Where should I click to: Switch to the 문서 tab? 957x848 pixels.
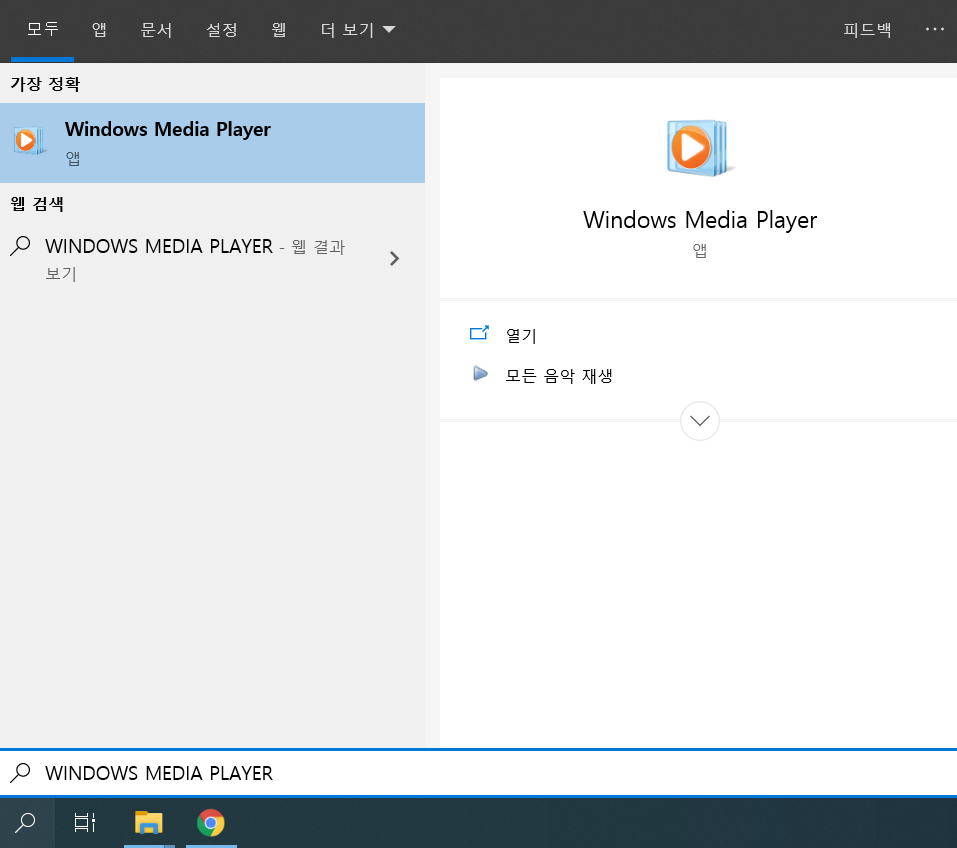[x=156, y=29]
